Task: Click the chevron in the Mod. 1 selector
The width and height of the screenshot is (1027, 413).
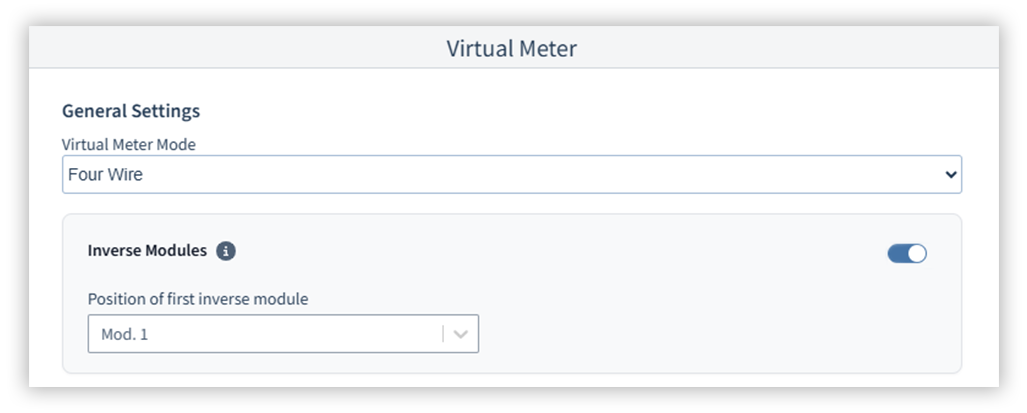Action: click(x=461, y=335)
